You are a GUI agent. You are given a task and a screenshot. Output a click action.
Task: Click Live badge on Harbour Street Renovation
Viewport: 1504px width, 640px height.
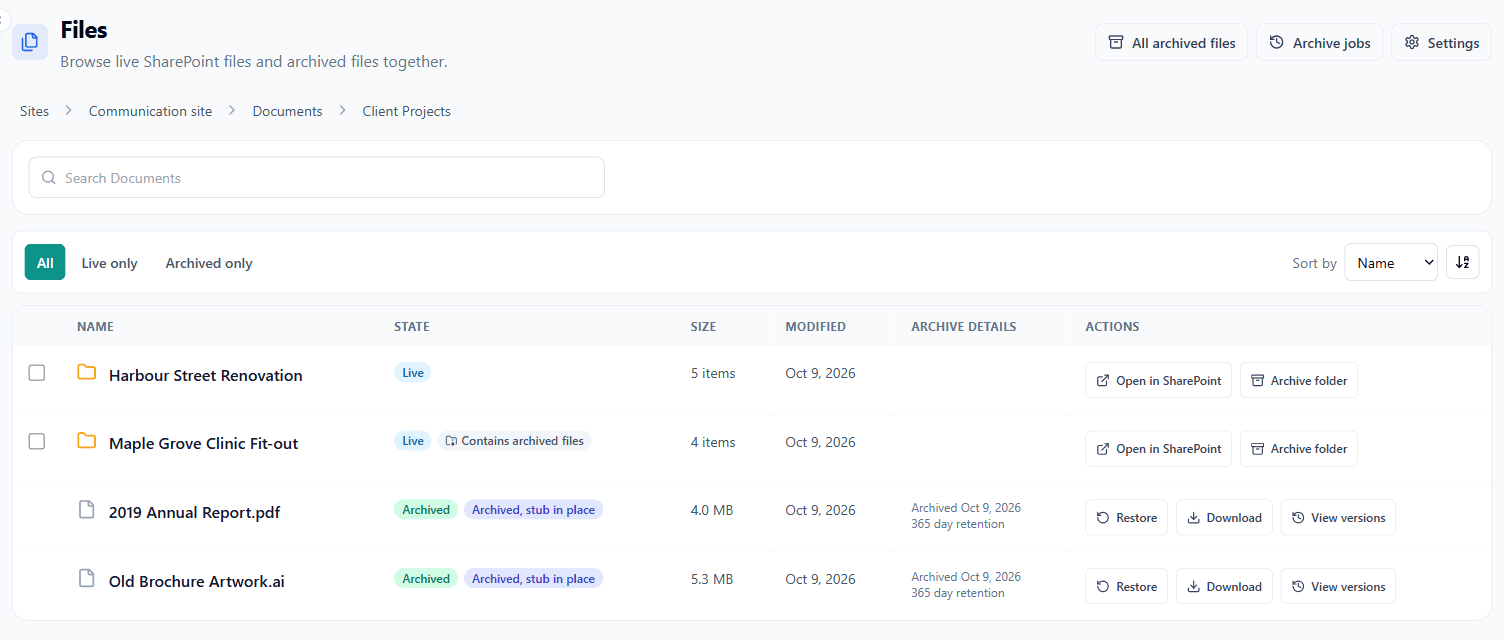click(x=413, y=373)
